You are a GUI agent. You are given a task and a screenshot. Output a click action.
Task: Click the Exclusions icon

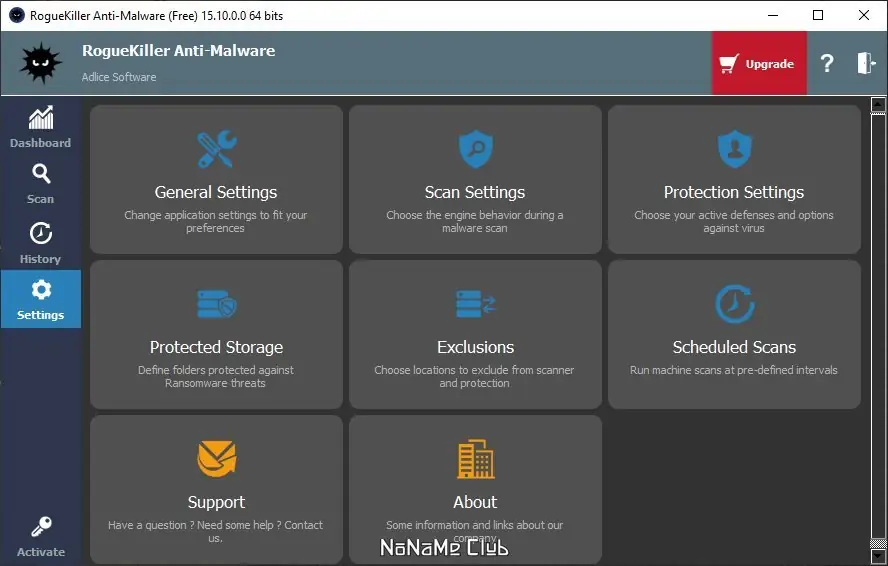475,305
